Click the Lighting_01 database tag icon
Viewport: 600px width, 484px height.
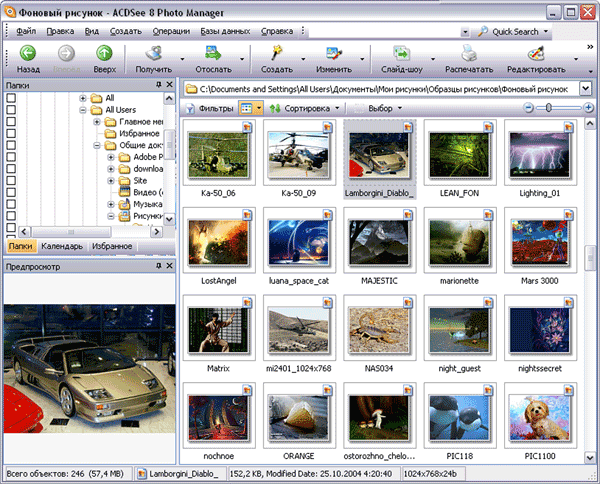coord(569,127)
